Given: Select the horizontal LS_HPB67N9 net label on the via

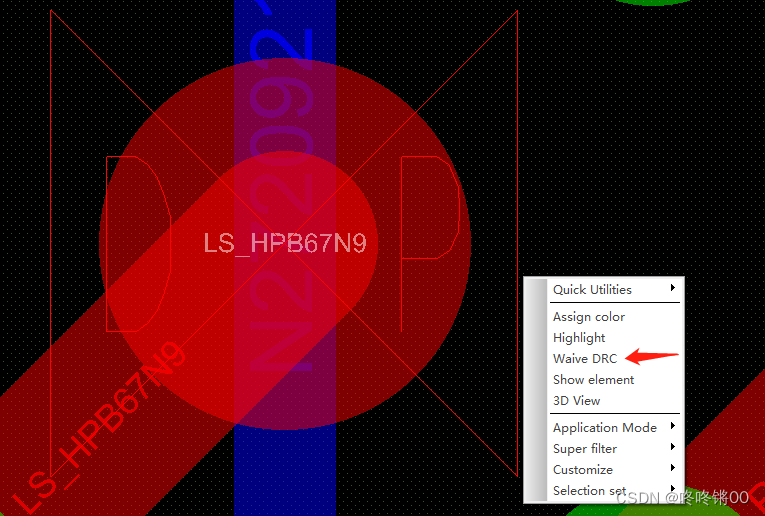Looking at the screenshot, I should (x=284, y=243).
